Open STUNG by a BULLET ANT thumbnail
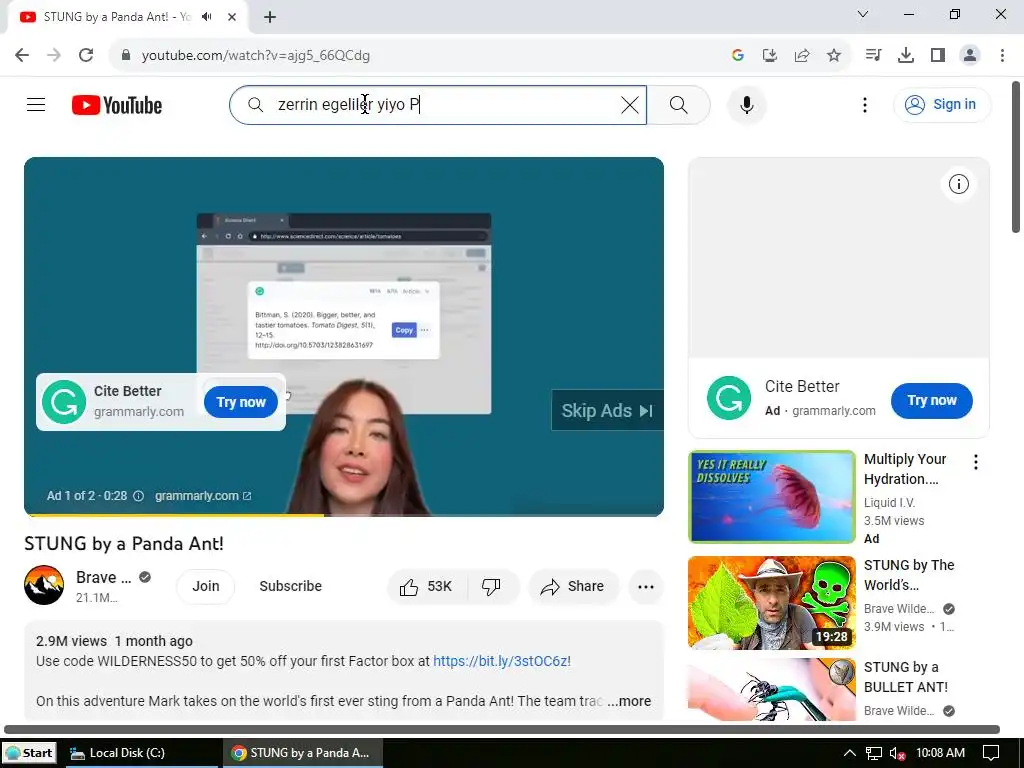This screenshot has width=1024, height=768. pos(771,689)
